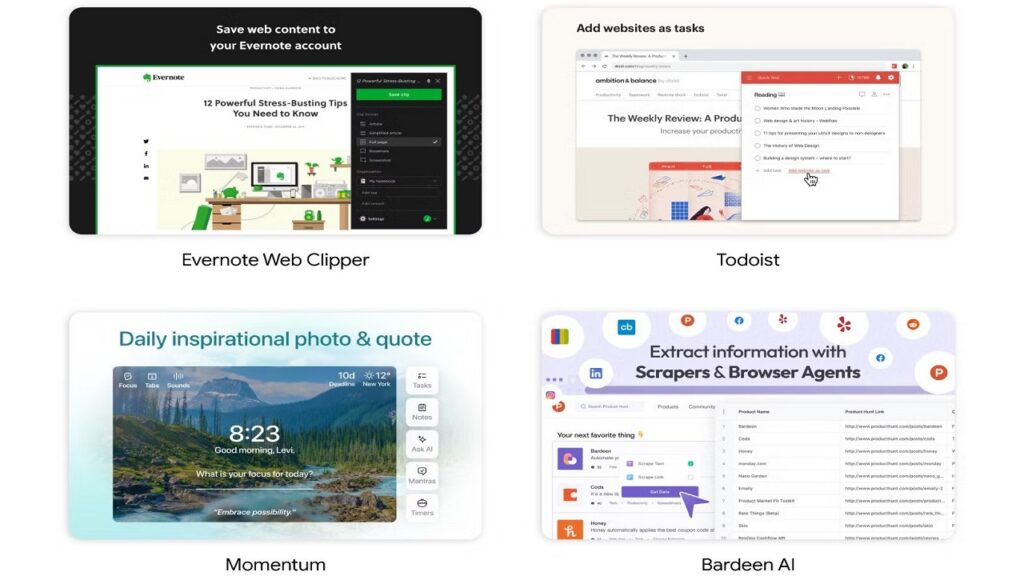This screenshot has height=576, width=1024.
Task: Open the Reading project comments icon
Action: [x=862, y=95]
